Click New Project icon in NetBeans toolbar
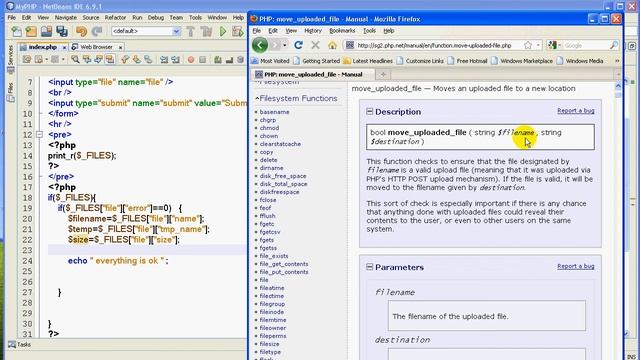The image size is (640, 360). tap(31, 31)
